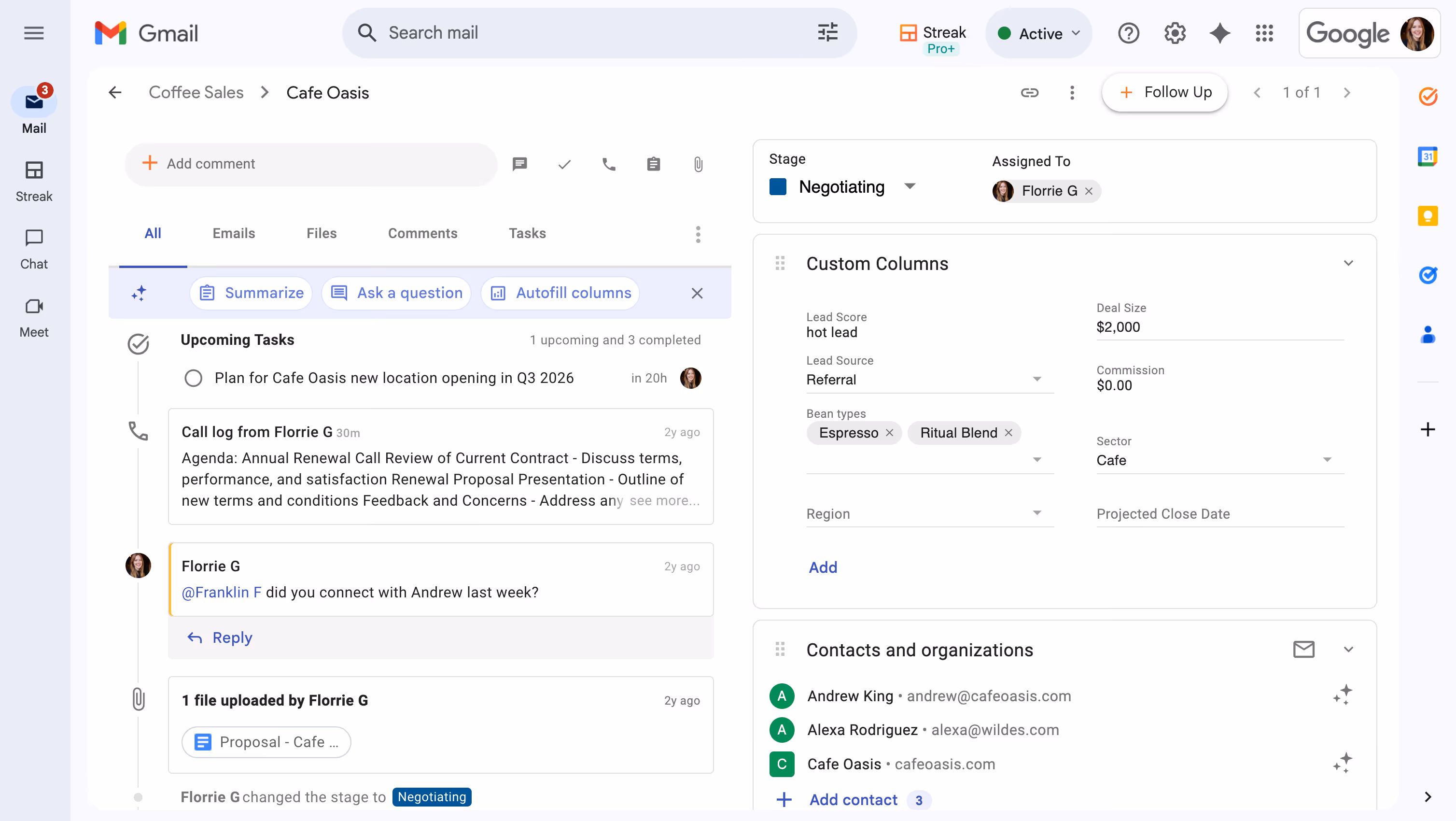
Task: Open Streak pipelines in left sidebar
Action: (34, 182)
